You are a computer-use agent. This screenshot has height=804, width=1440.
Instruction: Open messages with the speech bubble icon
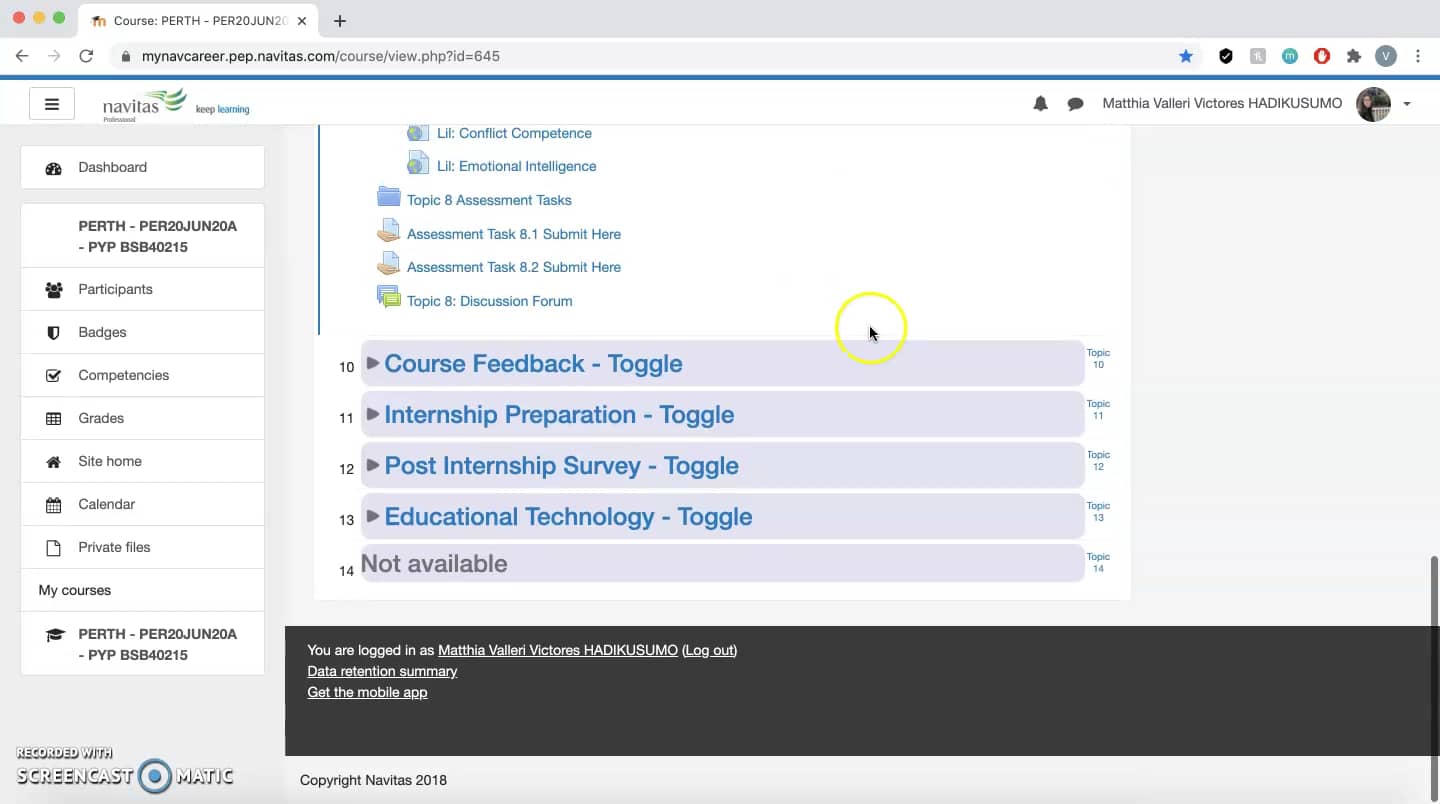(1075, 103)
